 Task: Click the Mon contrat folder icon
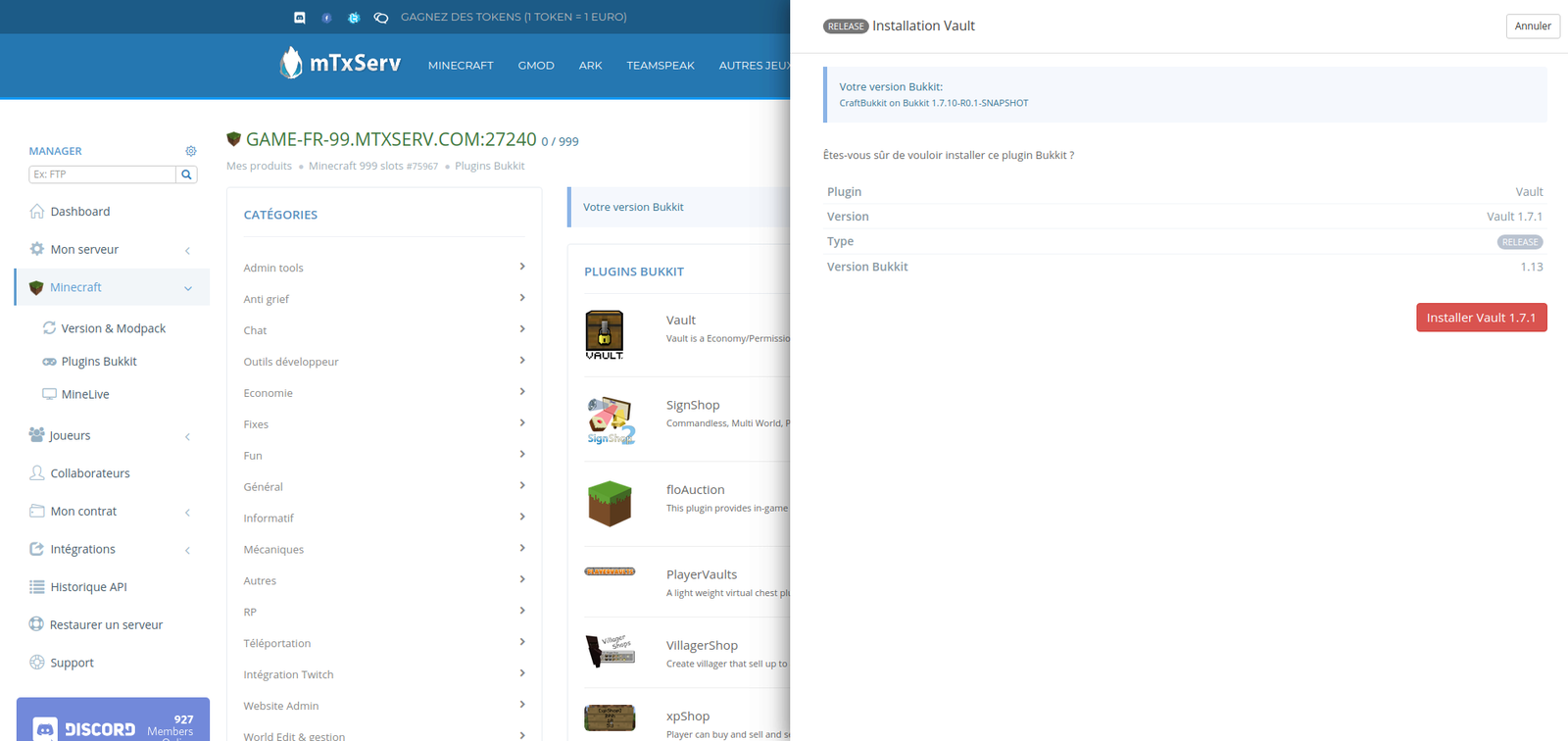click(37, 512)
